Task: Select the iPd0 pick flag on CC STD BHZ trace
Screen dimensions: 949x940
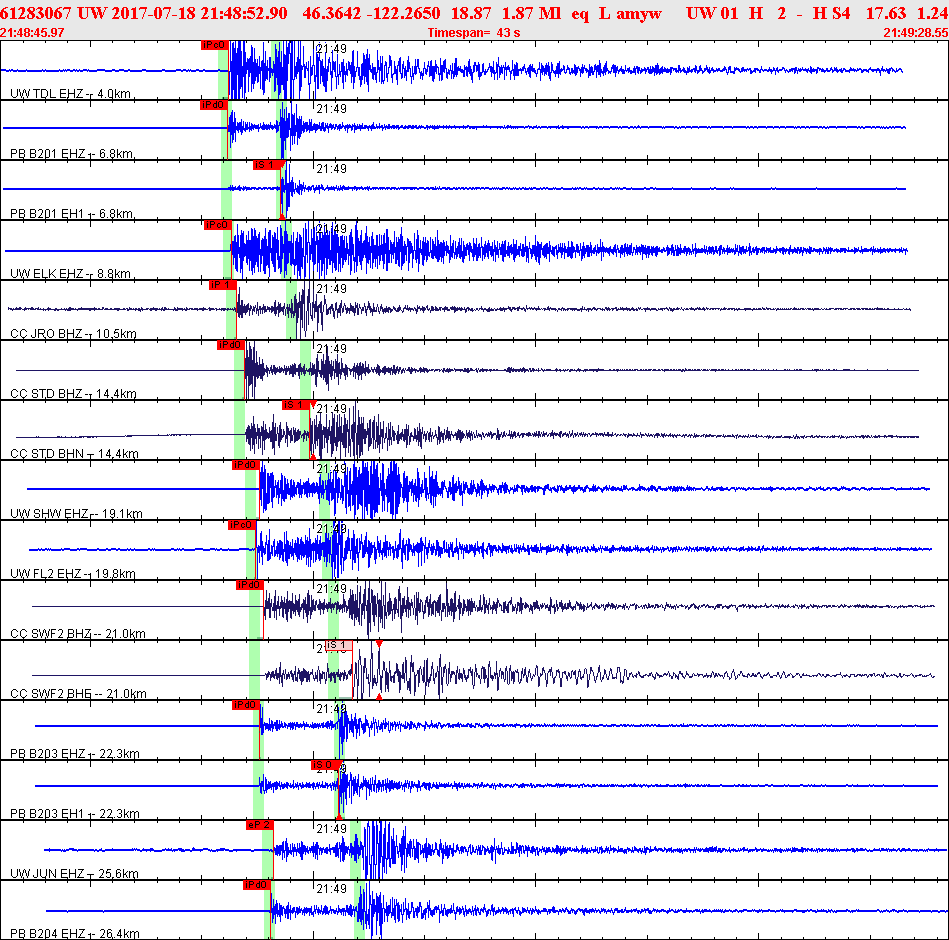Action: 231,345
